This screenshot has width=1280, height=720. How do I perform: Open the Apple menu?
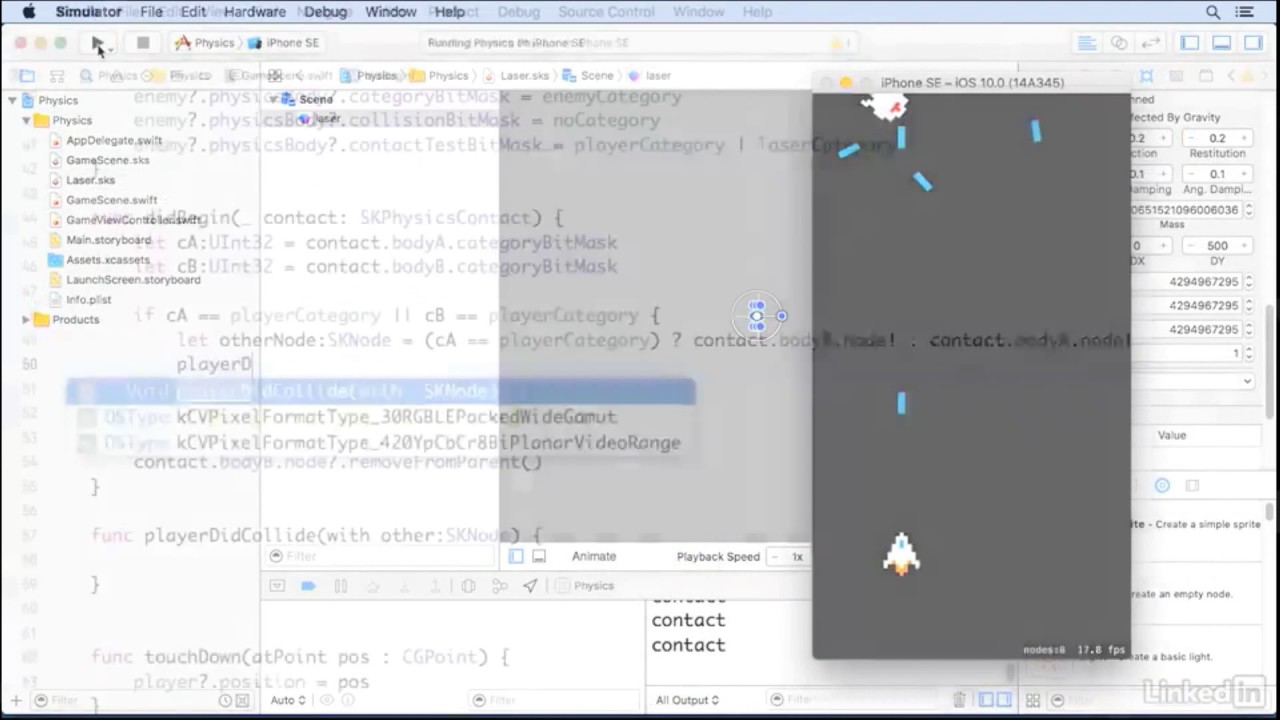[x=28, y=12]
